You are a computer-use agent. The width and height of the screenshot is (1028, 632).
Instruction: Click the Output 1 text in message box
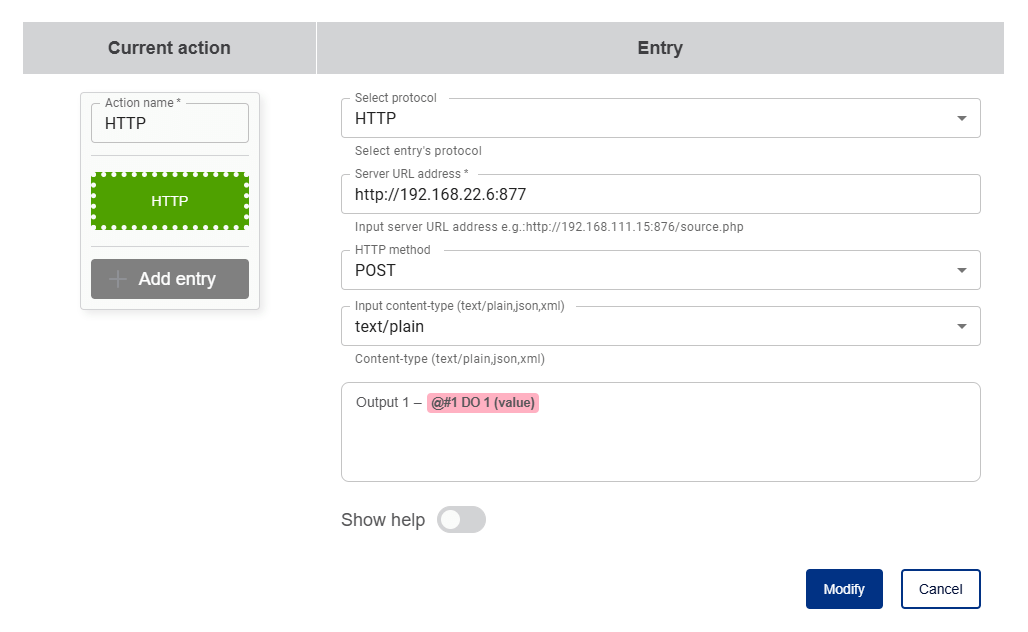tap(382, 403)
